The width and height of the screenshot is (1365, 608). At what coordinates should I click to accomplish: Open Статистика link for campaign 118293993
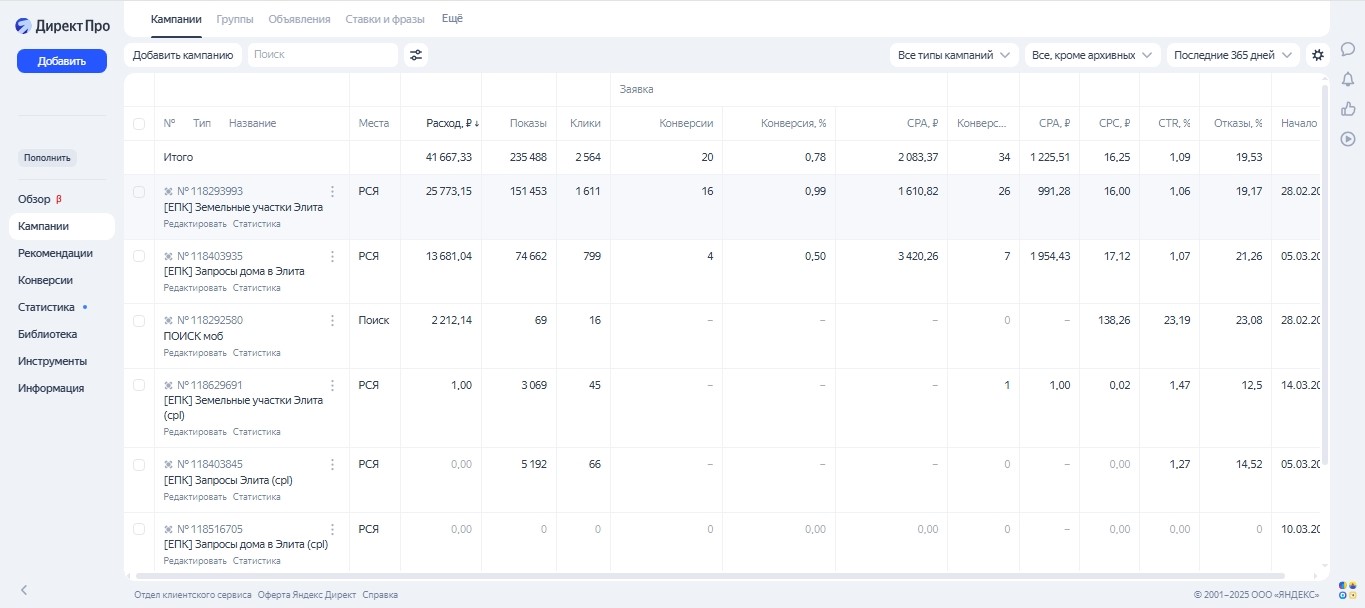click(x=257, y=224)
